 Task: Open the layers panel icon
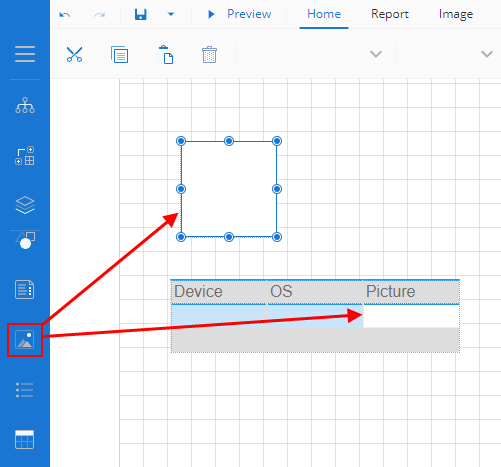[25, 205]
